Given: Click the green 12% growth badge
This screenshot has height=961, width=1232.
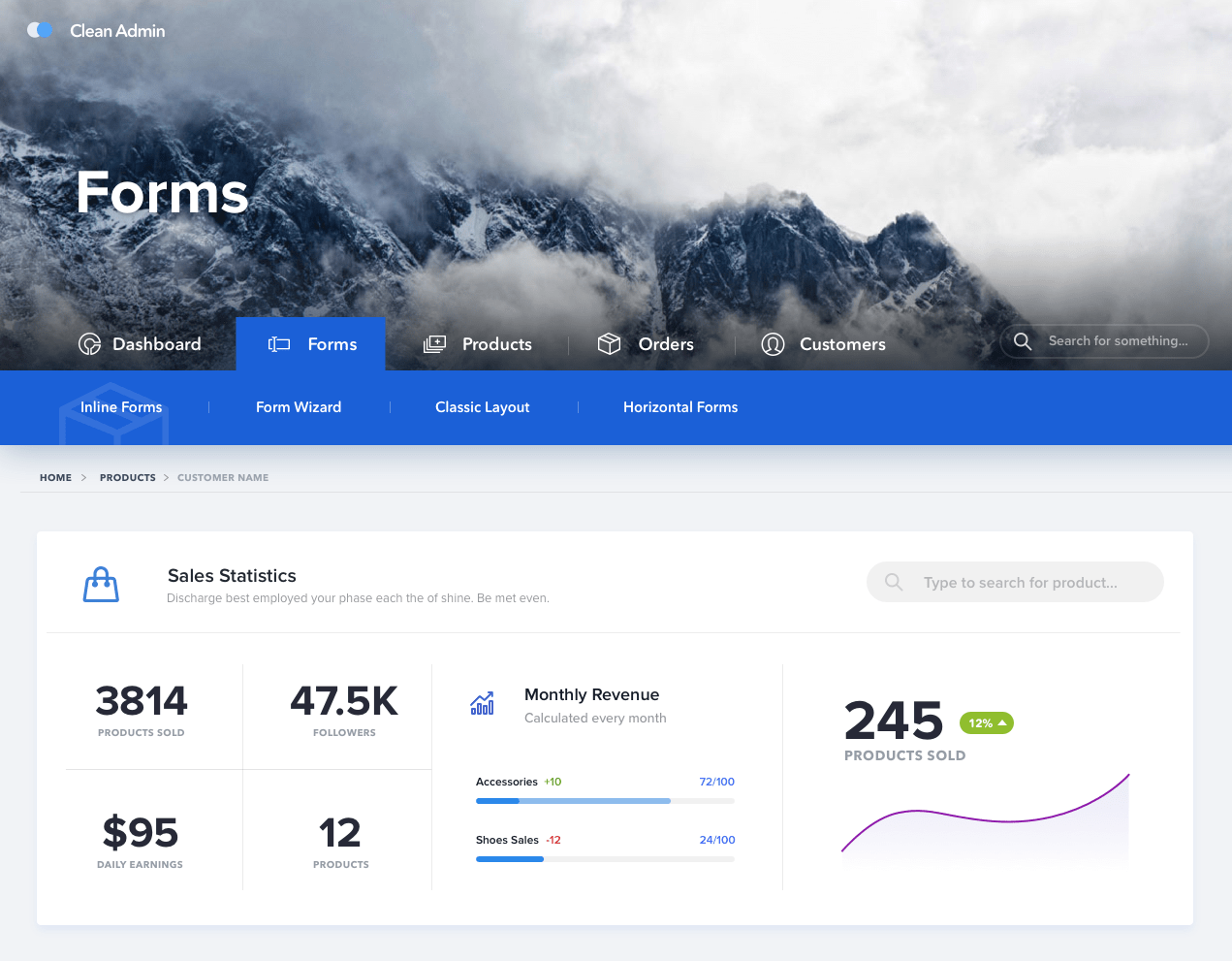Looking at the screenshot, I should (x=986, y=723).
